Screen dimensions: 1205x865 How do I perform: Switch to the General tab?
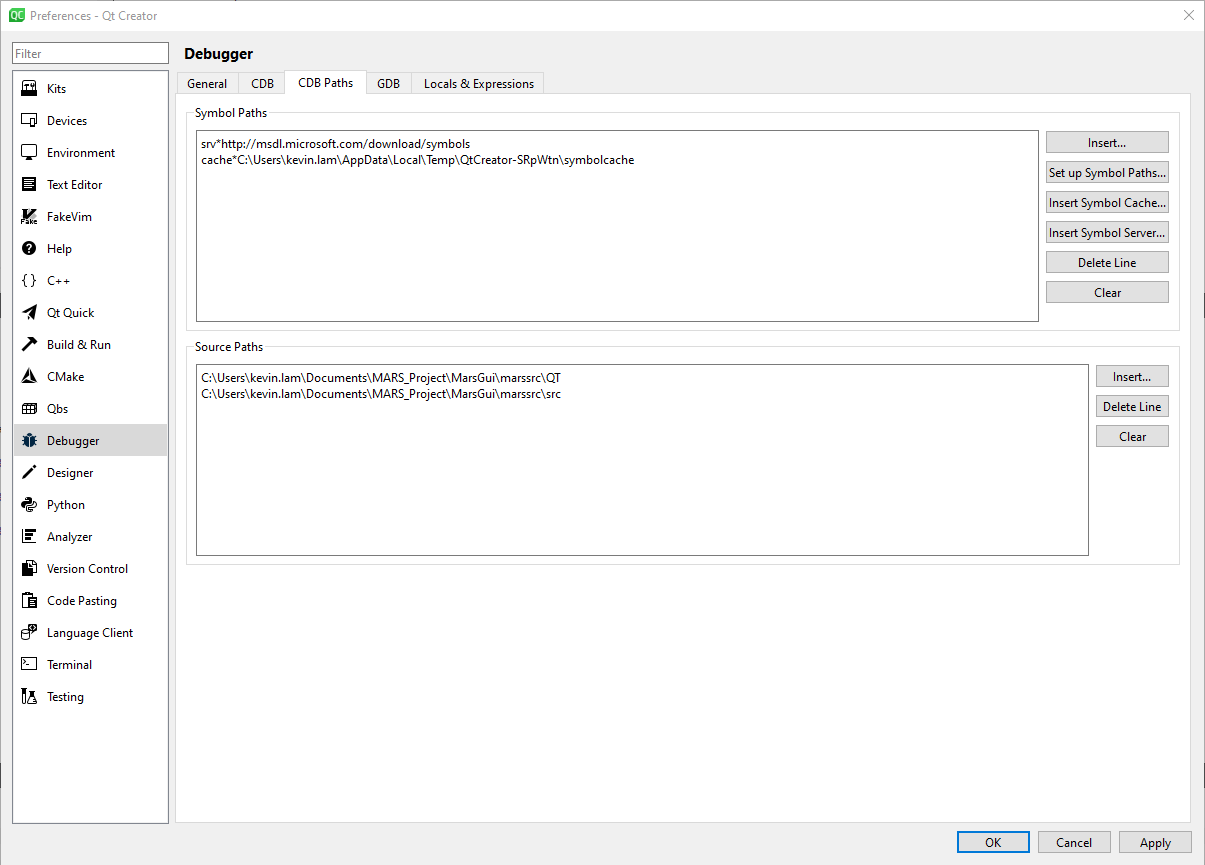pos(207,84)
